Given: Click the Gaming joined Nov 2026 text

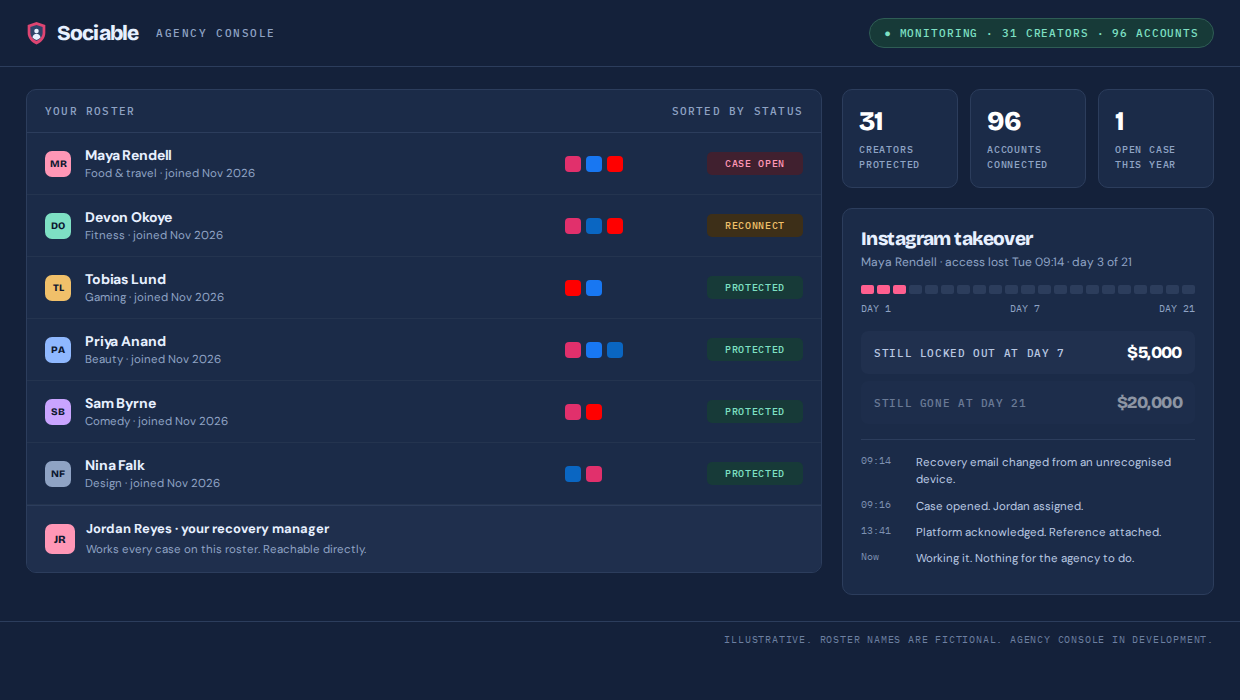Looking at the screenshot, I should (x=154, y=297).
